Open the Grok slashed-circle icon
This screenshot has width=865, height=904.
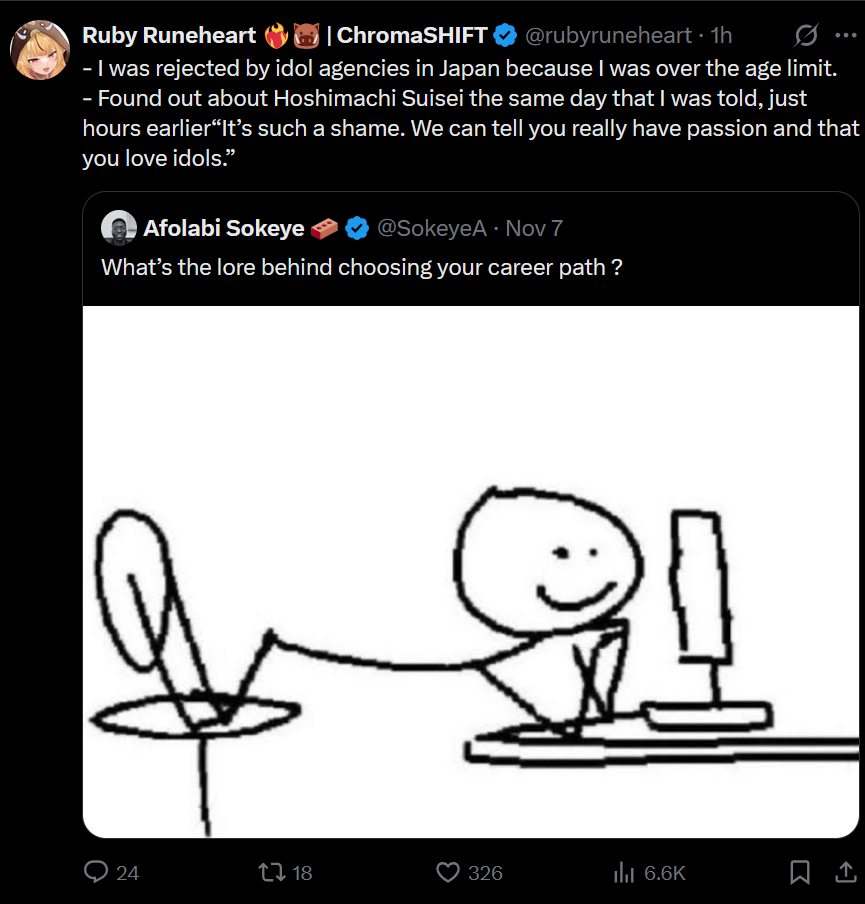[x=806, y=36]
